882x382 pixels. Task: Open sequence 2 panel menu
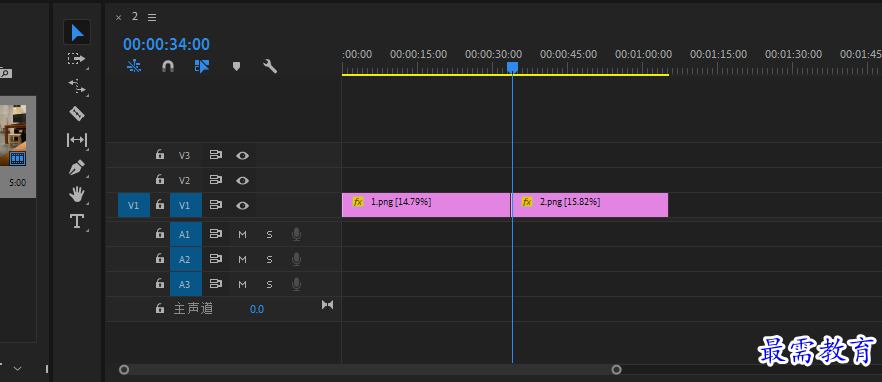coord(152,17)
